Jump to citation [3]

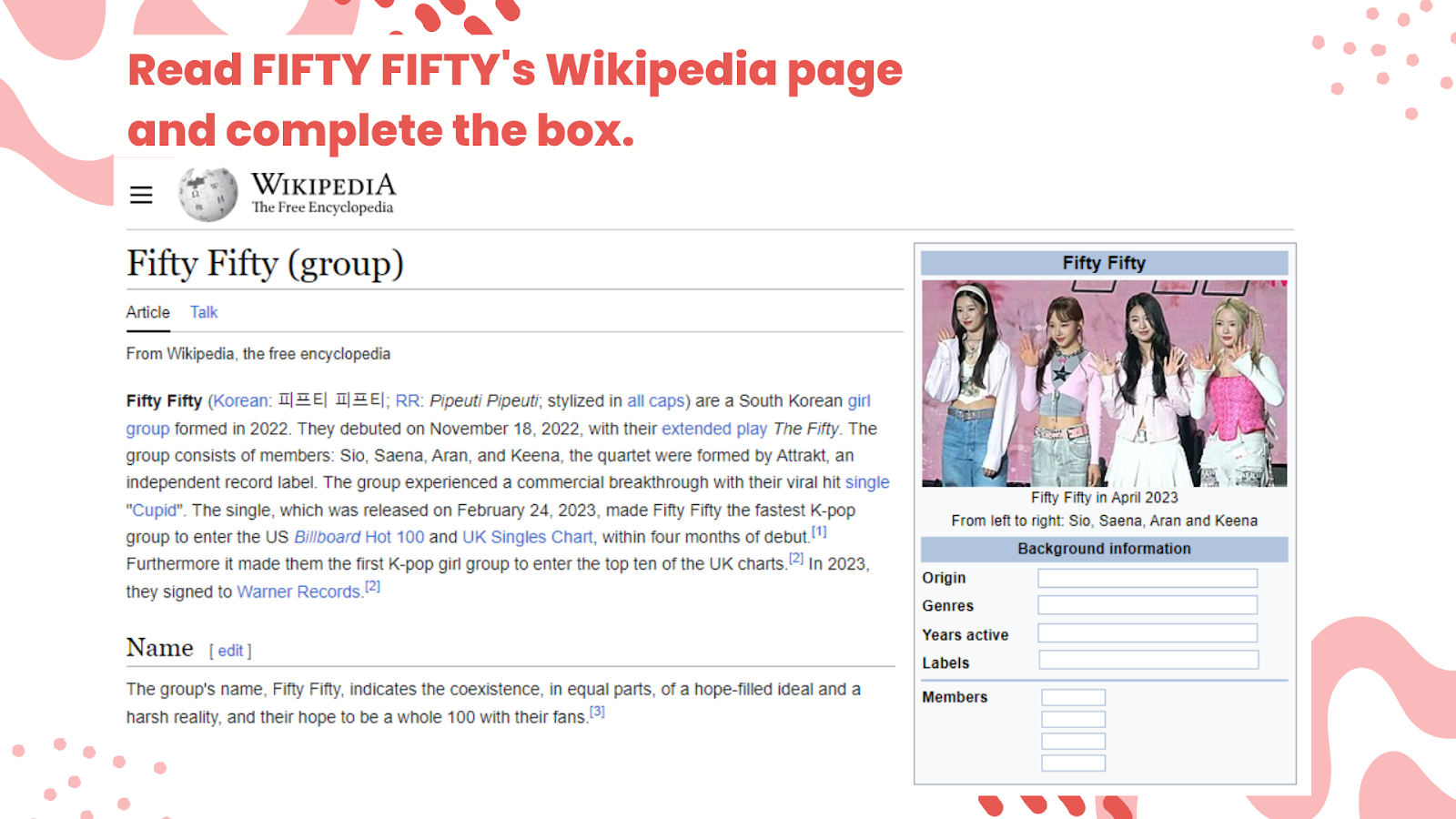click(x=597, y=712)
